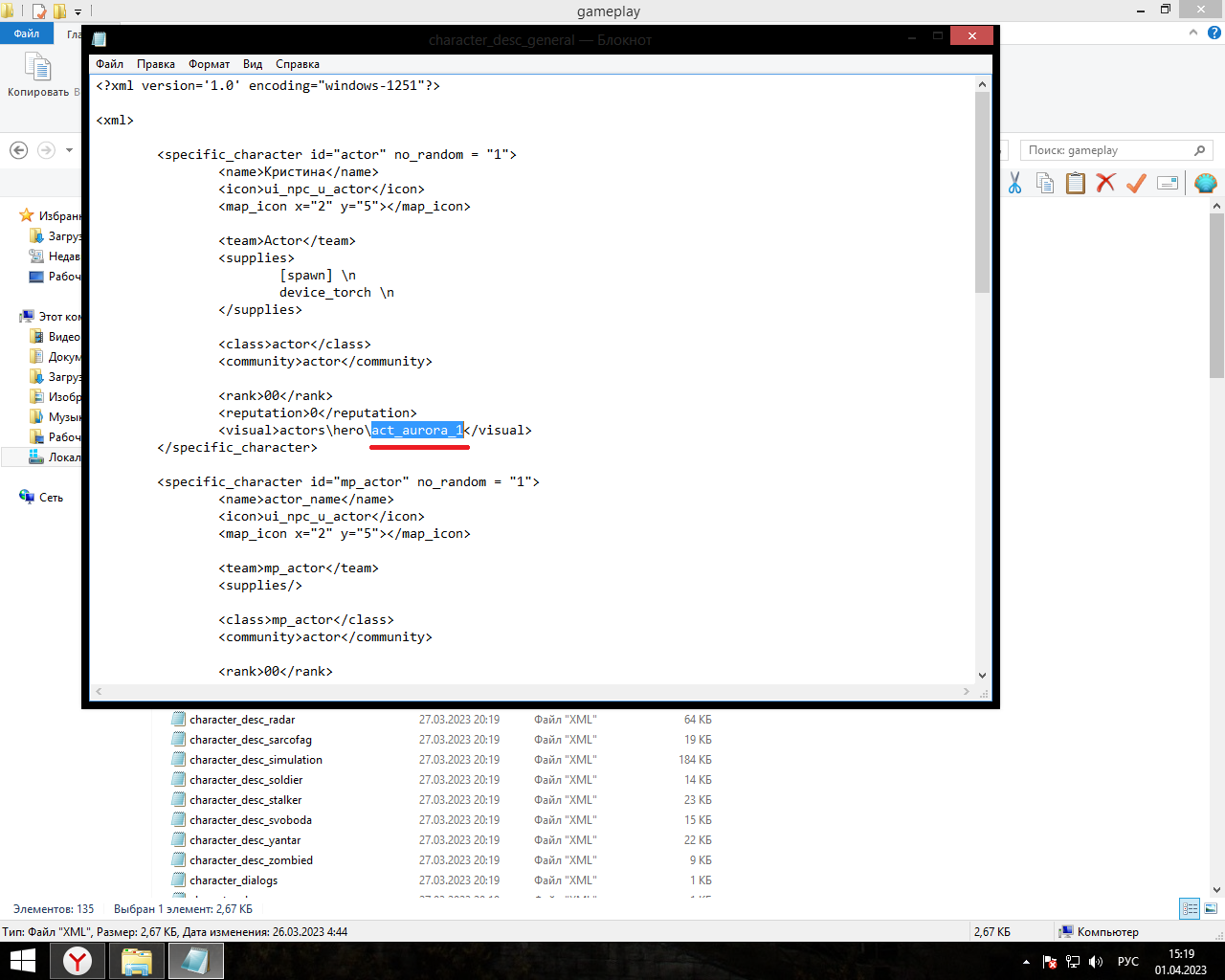Open Notepad Формат menu
This screenshot has width=1225, height=980.
pyautogui.click(x=209, y=64)
